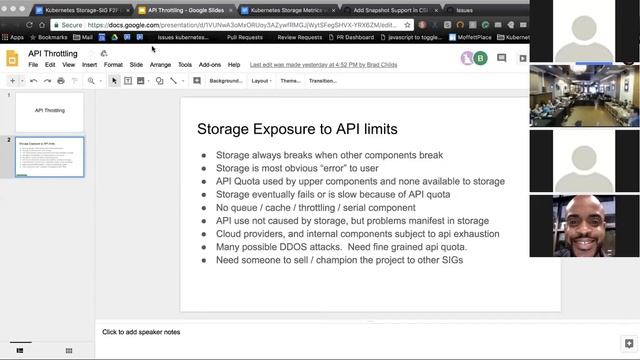The image size is (640, 360).
Task: Open the File menu
Action: pos(33,64)
